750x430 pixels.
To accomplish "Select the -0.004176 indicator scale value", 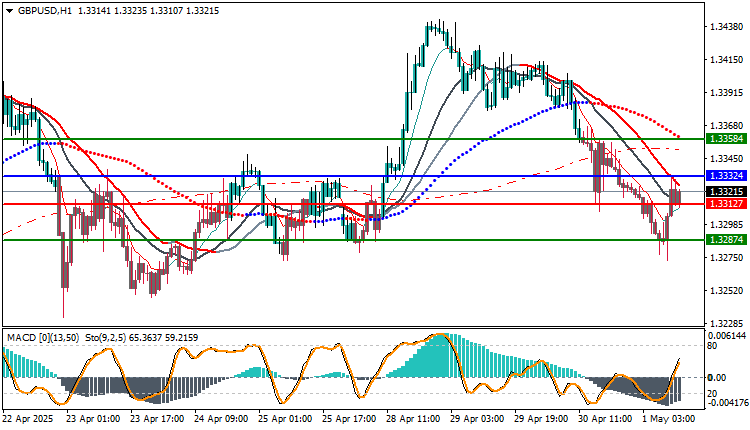I will point(727,403).
